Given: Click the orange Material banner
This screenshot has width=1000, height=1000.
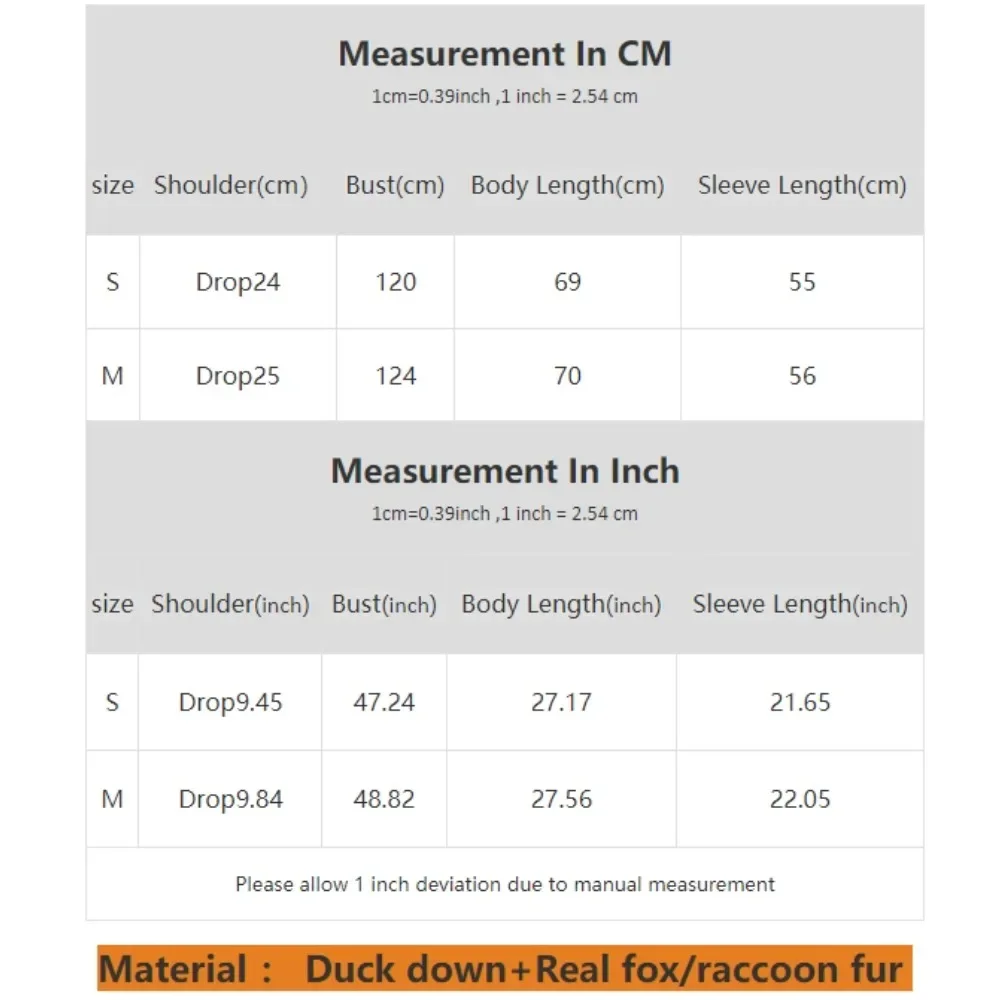Looking at the screenshot, I should click(505, 969).
